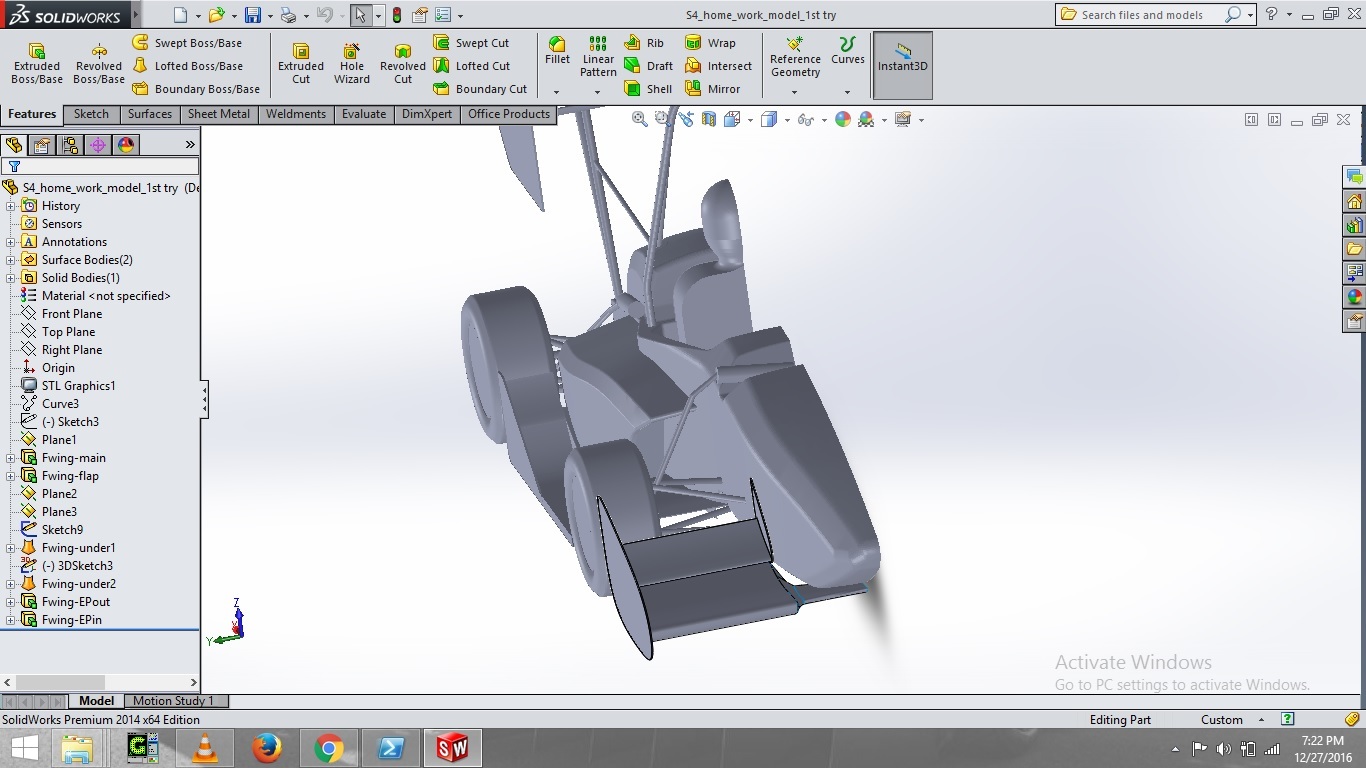Image resolution: width=1366 pixels, height=768 pixels.
Task: Choose the Mirror feature tool
Action: [713, 89]
